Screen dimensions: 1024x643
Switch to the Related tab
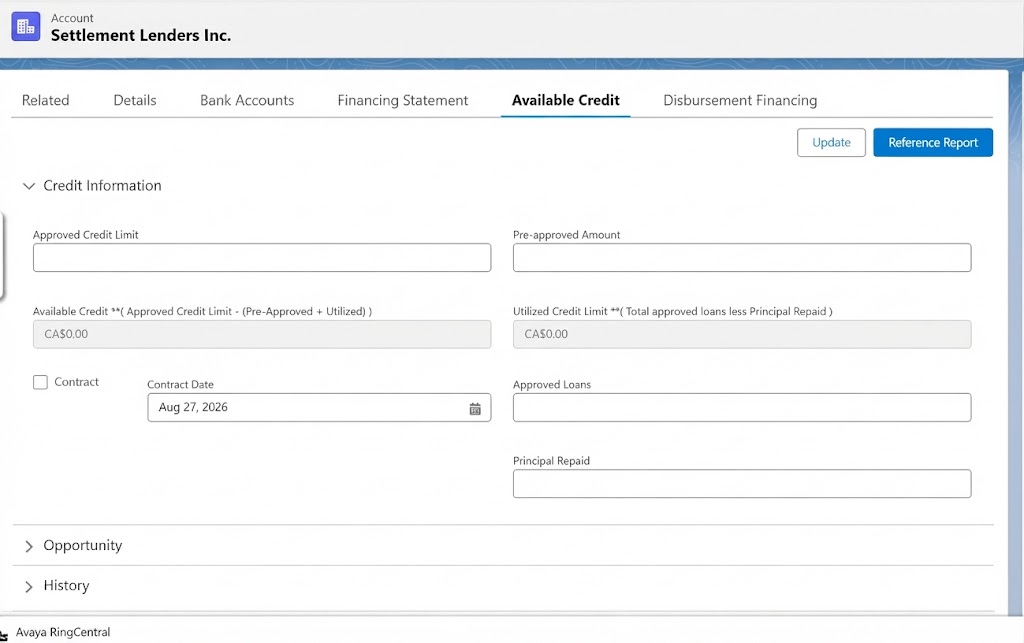click(45, 101)
